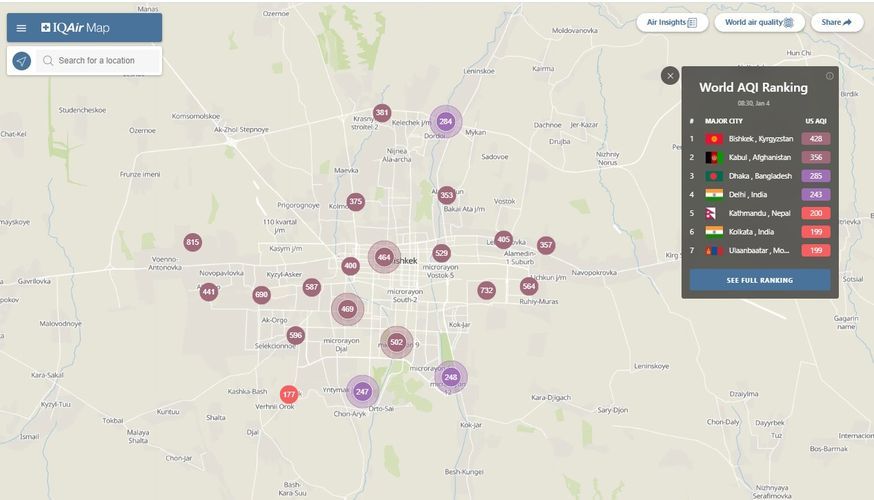The image size is (874, 500).
Task: Close the World AQI Ranking panel
Action: coord(670,76)
